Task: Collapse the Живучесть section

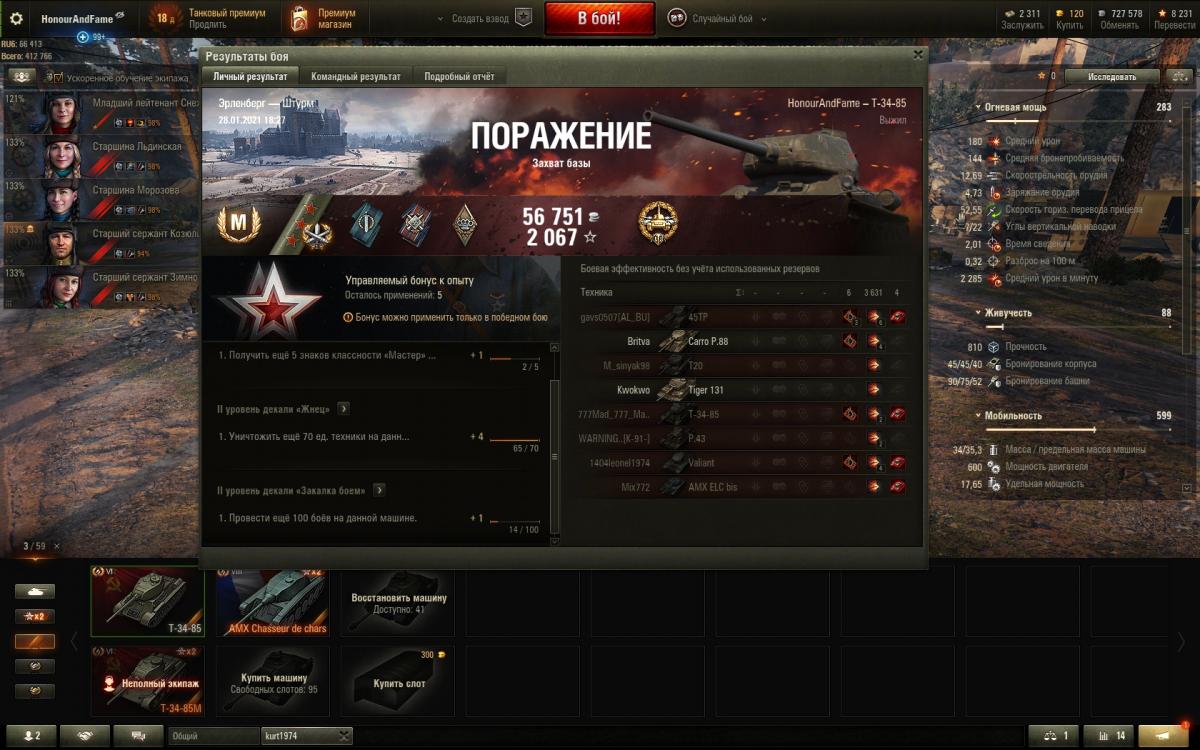Action: pyautogui.click(x=977, y=313)
